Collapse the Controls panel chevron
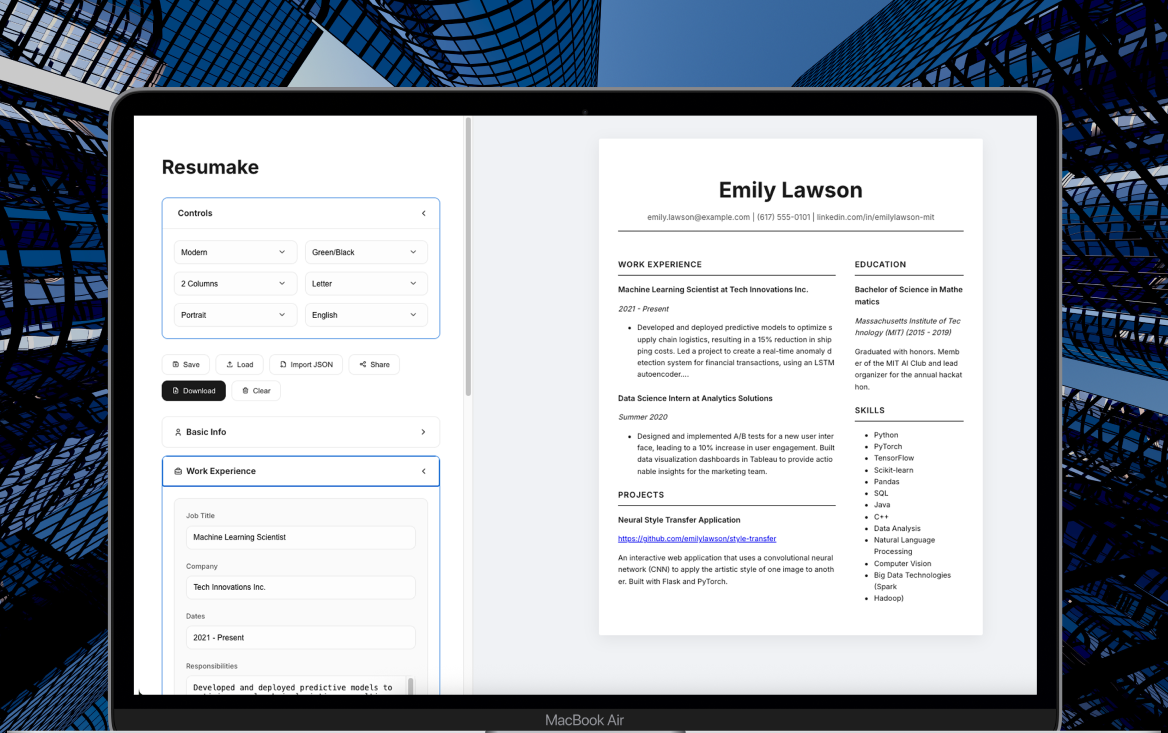The image size is (1168, 733). pyautogui.click(x=423, y=214)
